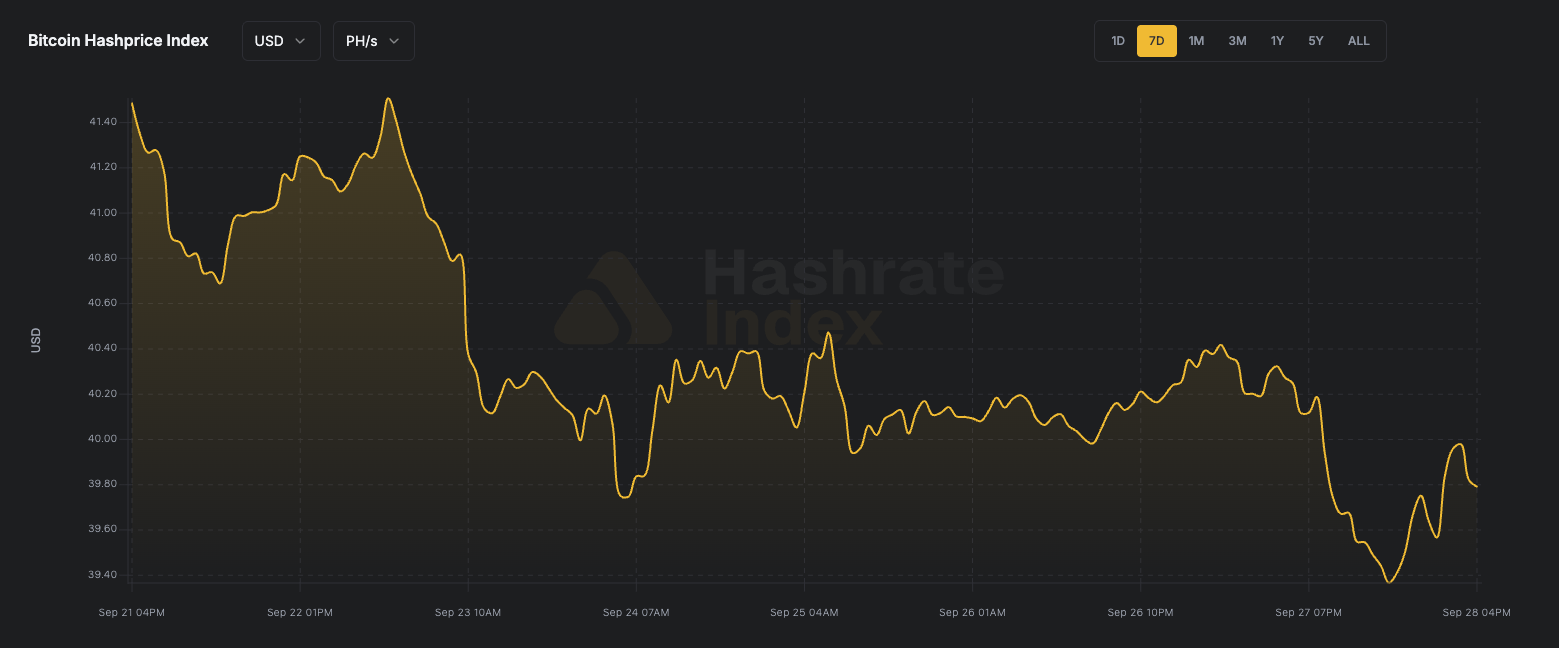Click the 41.40 y-axis label
The width and height of the screenshot is (1559, 648).
[x=103, y=122]
